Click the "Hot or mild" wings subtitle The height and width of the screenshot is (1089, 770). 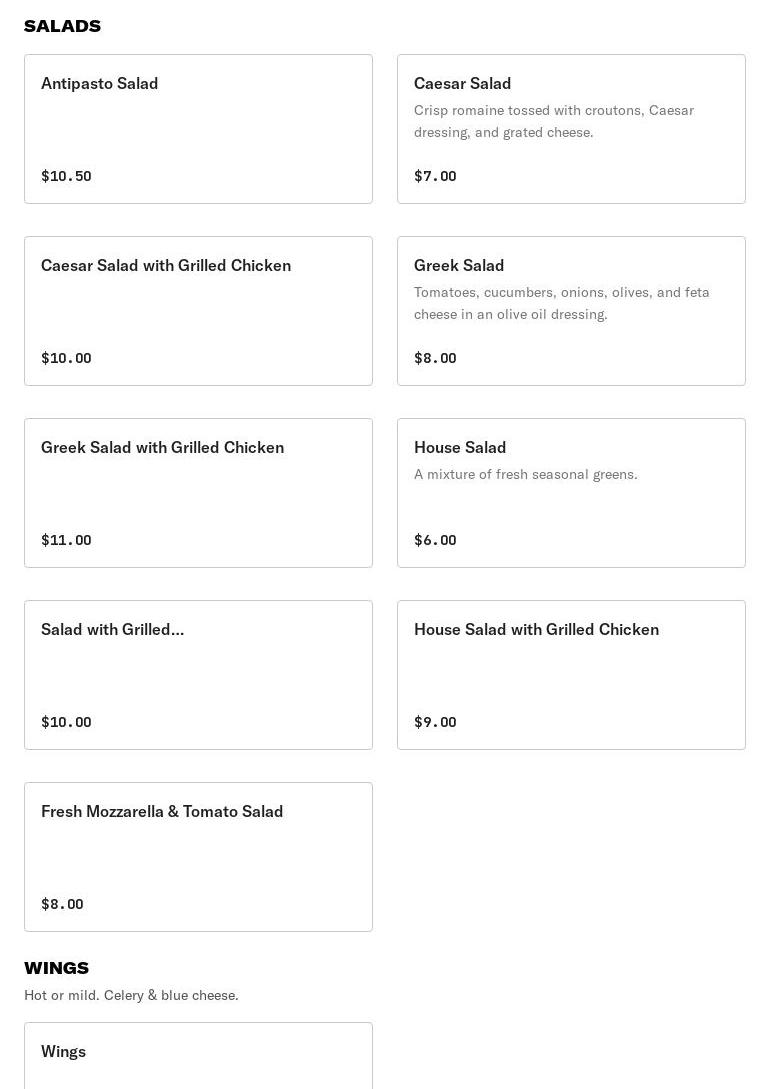point(131,996)
